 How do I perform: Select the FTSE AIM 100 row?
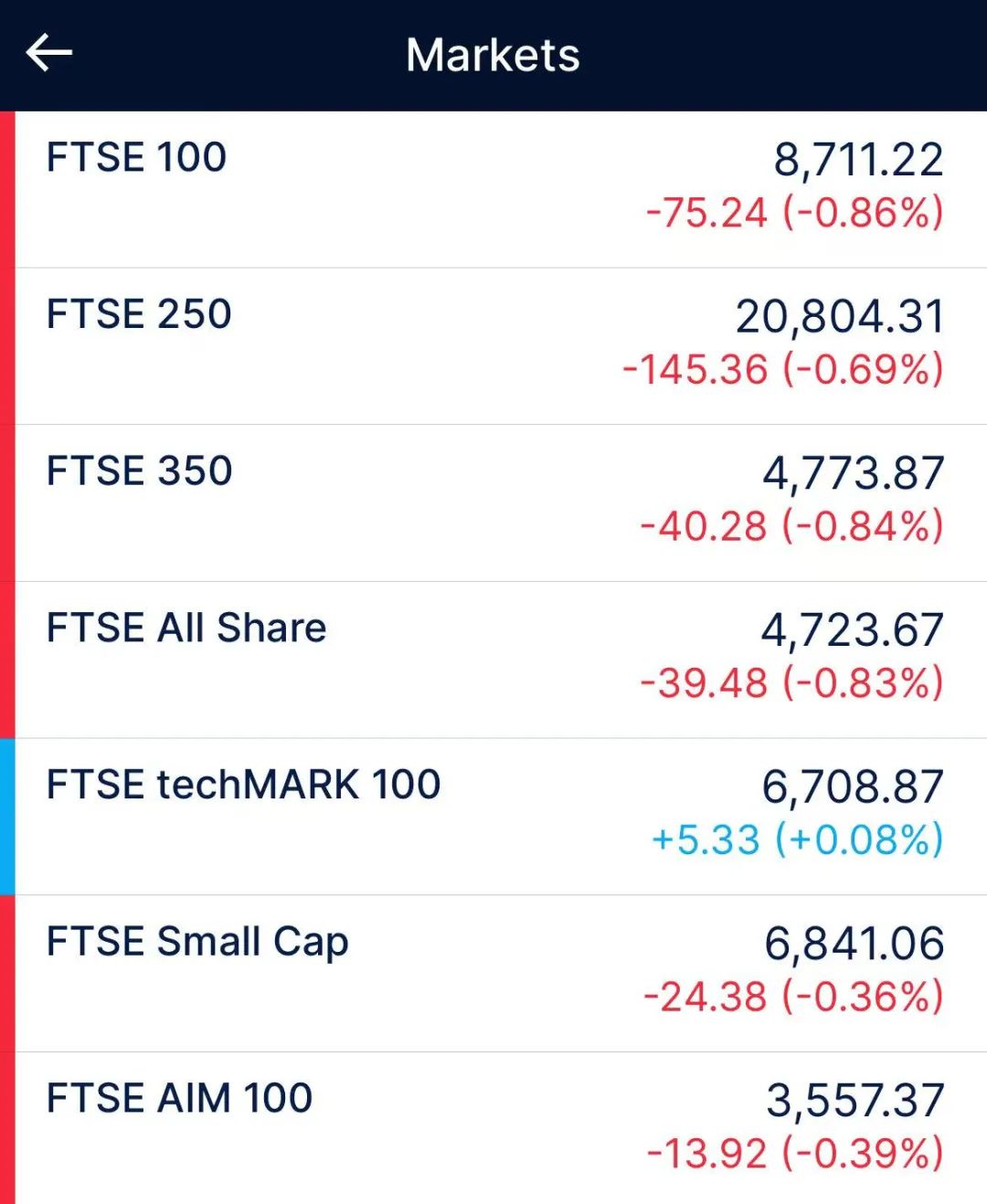coord(493,1128)
